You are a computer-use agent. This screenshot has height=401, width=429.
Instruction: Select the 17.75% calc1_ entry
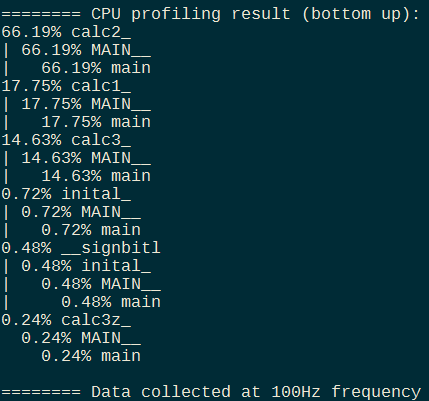66,86
